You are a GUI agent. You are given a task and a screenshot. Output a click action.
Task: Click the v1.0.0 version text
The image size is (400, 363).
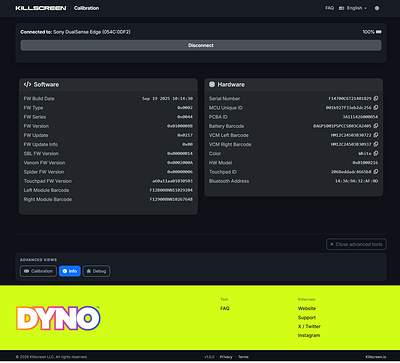coord(209,357)
